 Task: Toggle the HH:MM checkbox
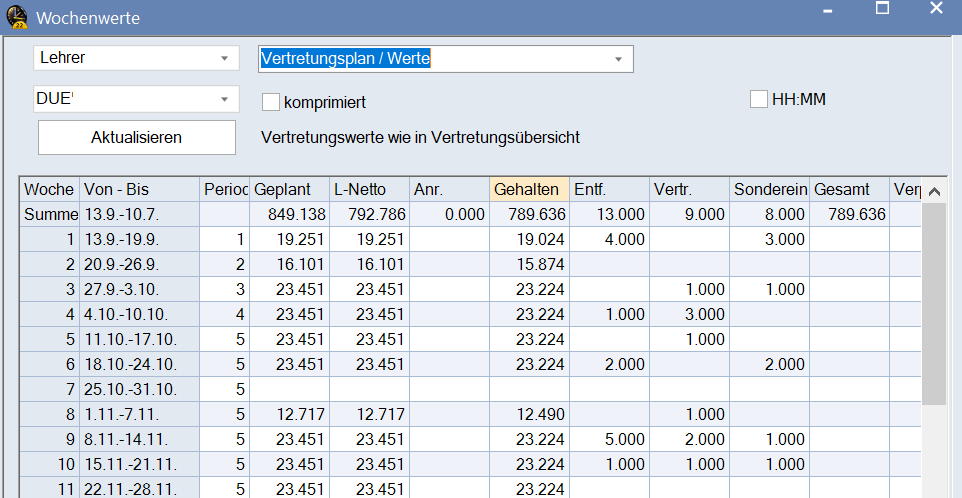pyautogui.click(x=758, y=99)
